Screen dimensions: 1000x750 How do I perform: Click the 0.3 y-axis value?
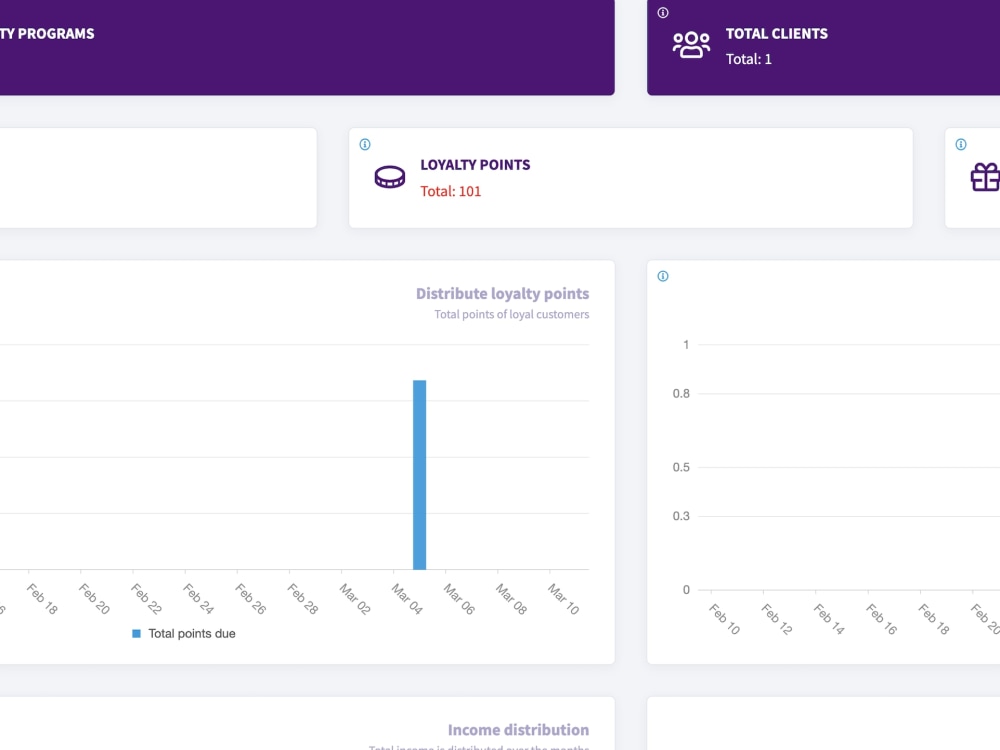(681, 516)
